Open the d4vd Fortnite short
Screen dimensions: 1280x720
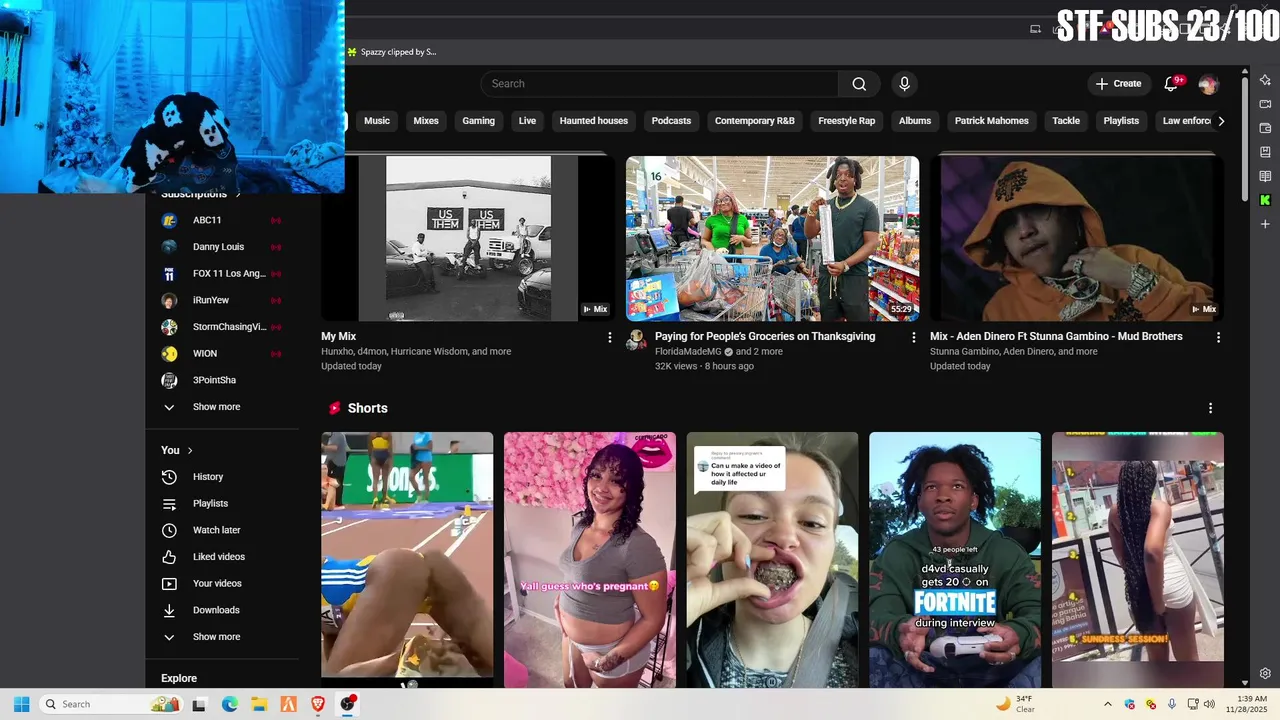pos(955,561)
